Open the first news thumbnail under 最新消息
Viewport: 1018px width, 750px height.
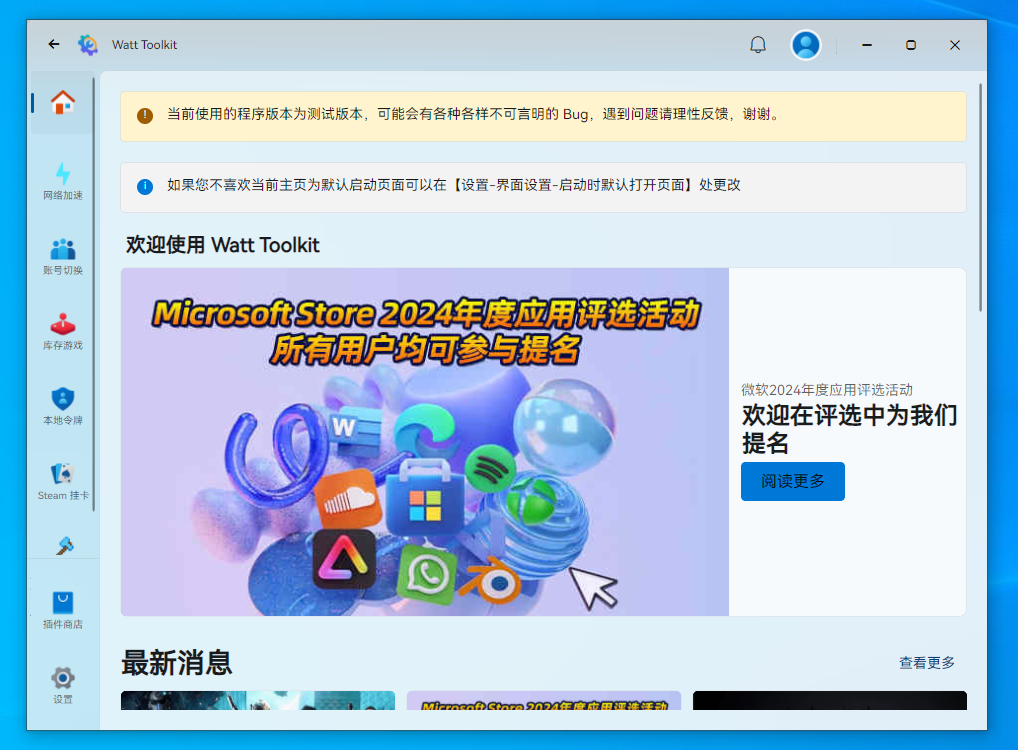[258, 700]
